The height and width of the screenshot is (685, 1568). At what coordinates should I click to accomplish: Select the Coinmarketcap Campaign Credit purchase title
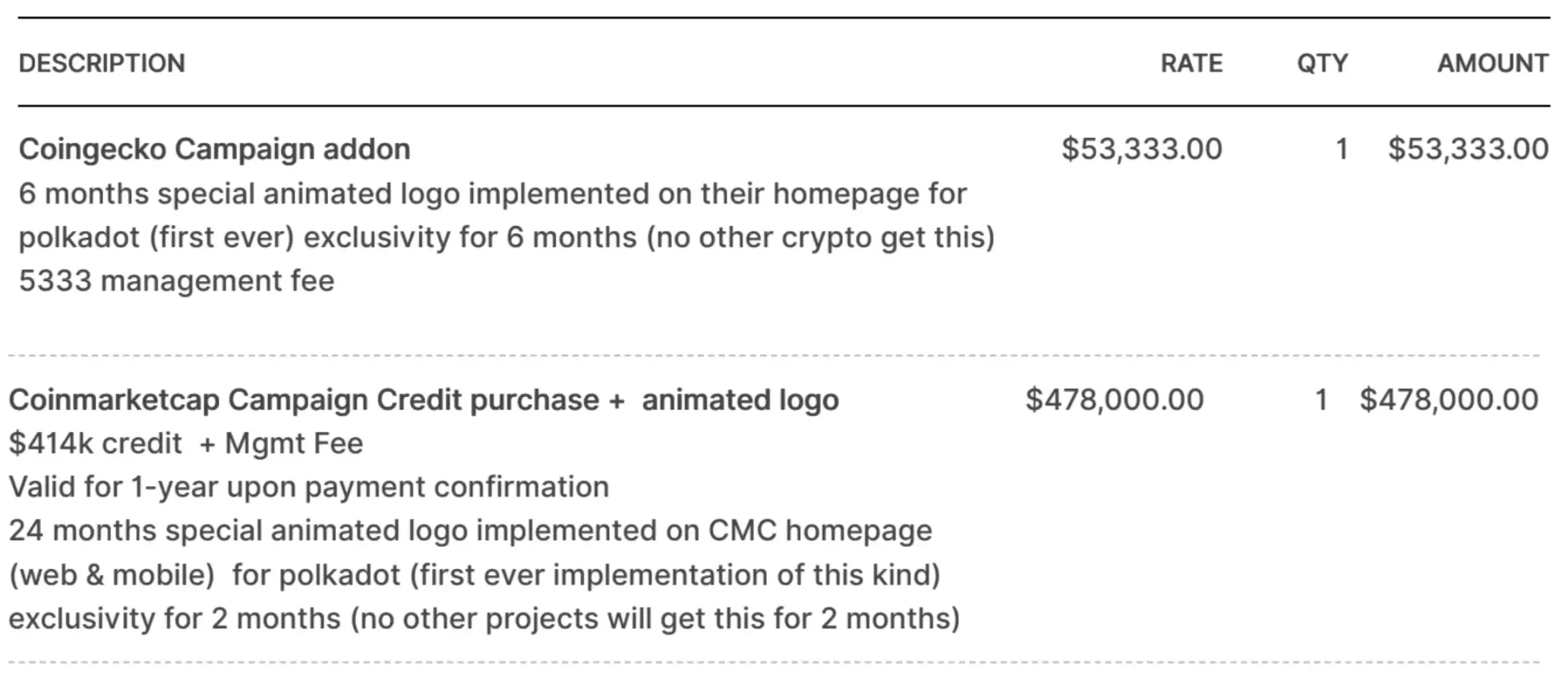(423, 400)
